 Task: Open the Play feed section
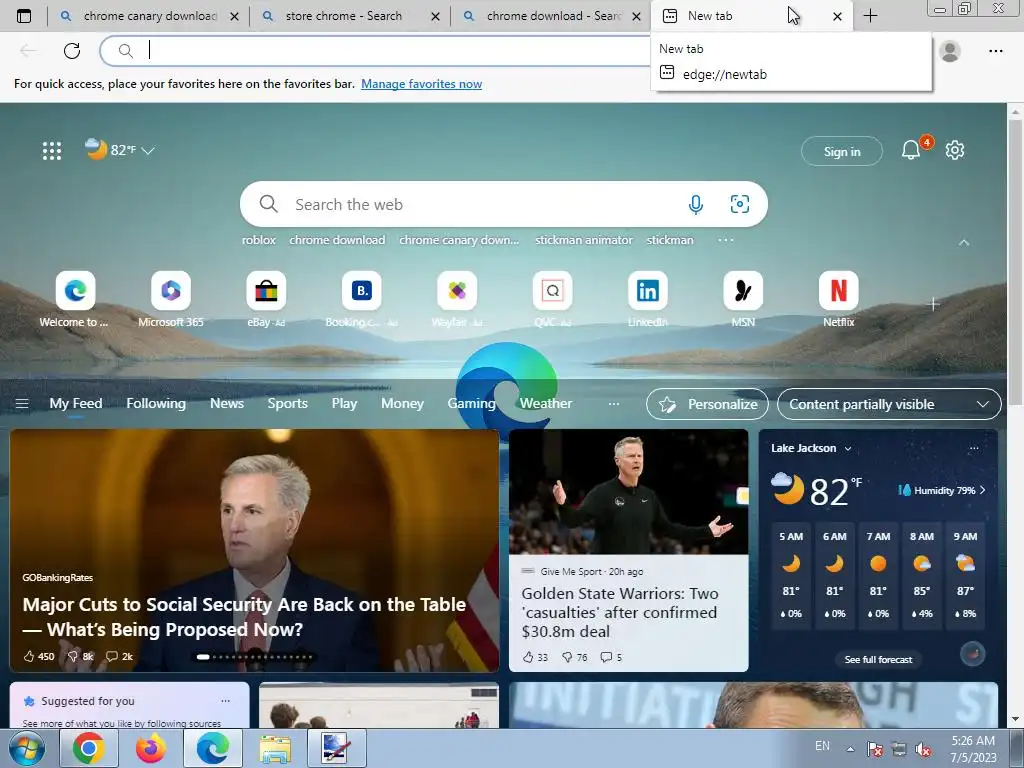(344, 404)
